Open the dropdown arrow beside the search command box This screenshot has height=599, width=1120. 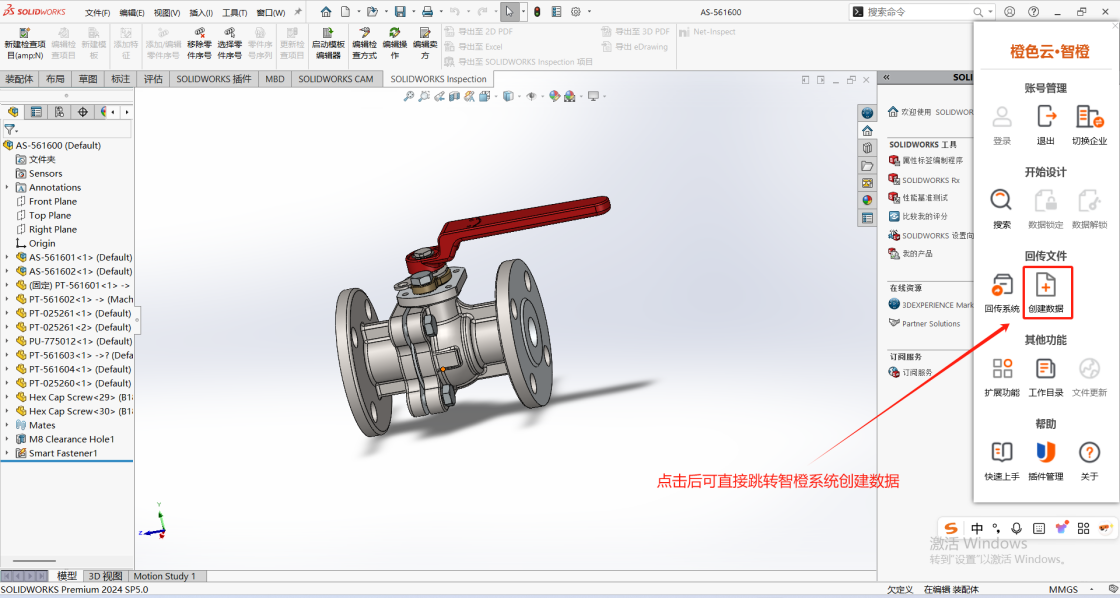991,12
